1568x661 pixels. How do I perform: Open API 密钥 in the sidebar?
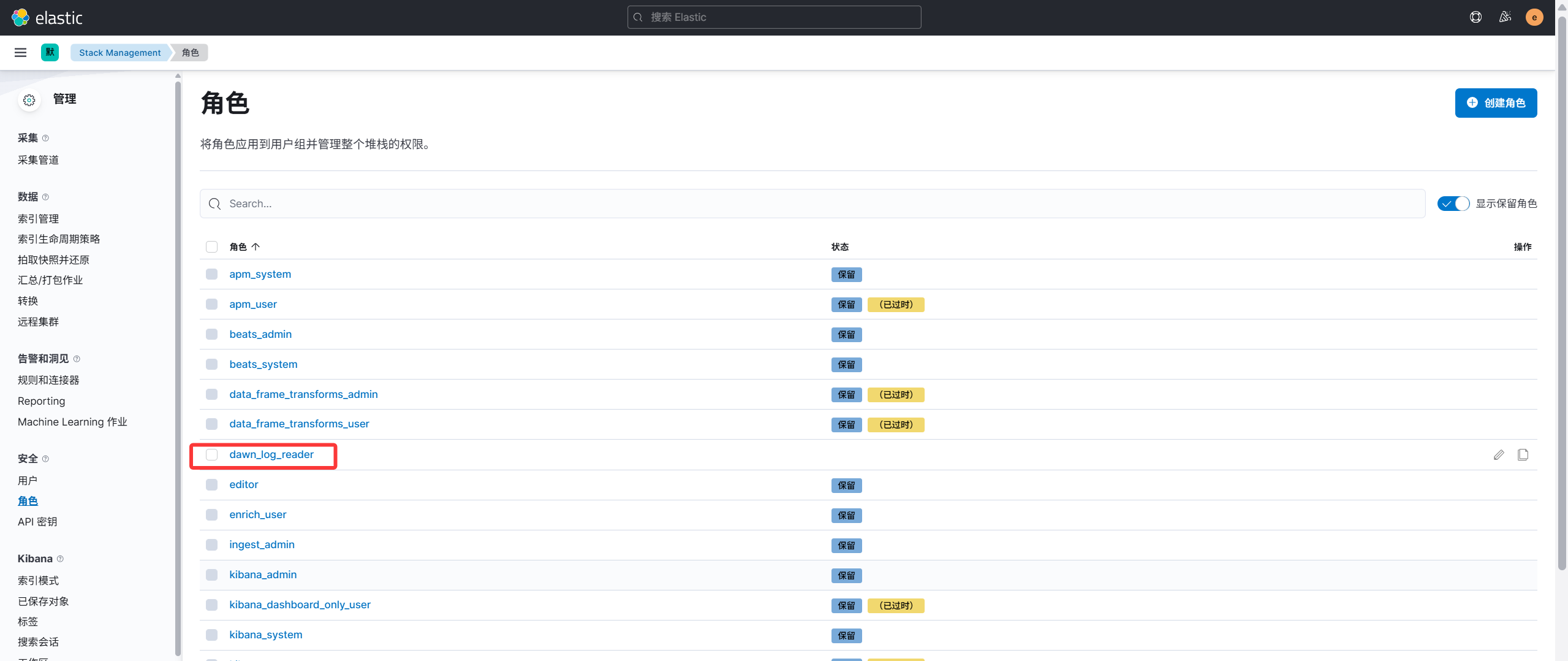coord(37,522)
